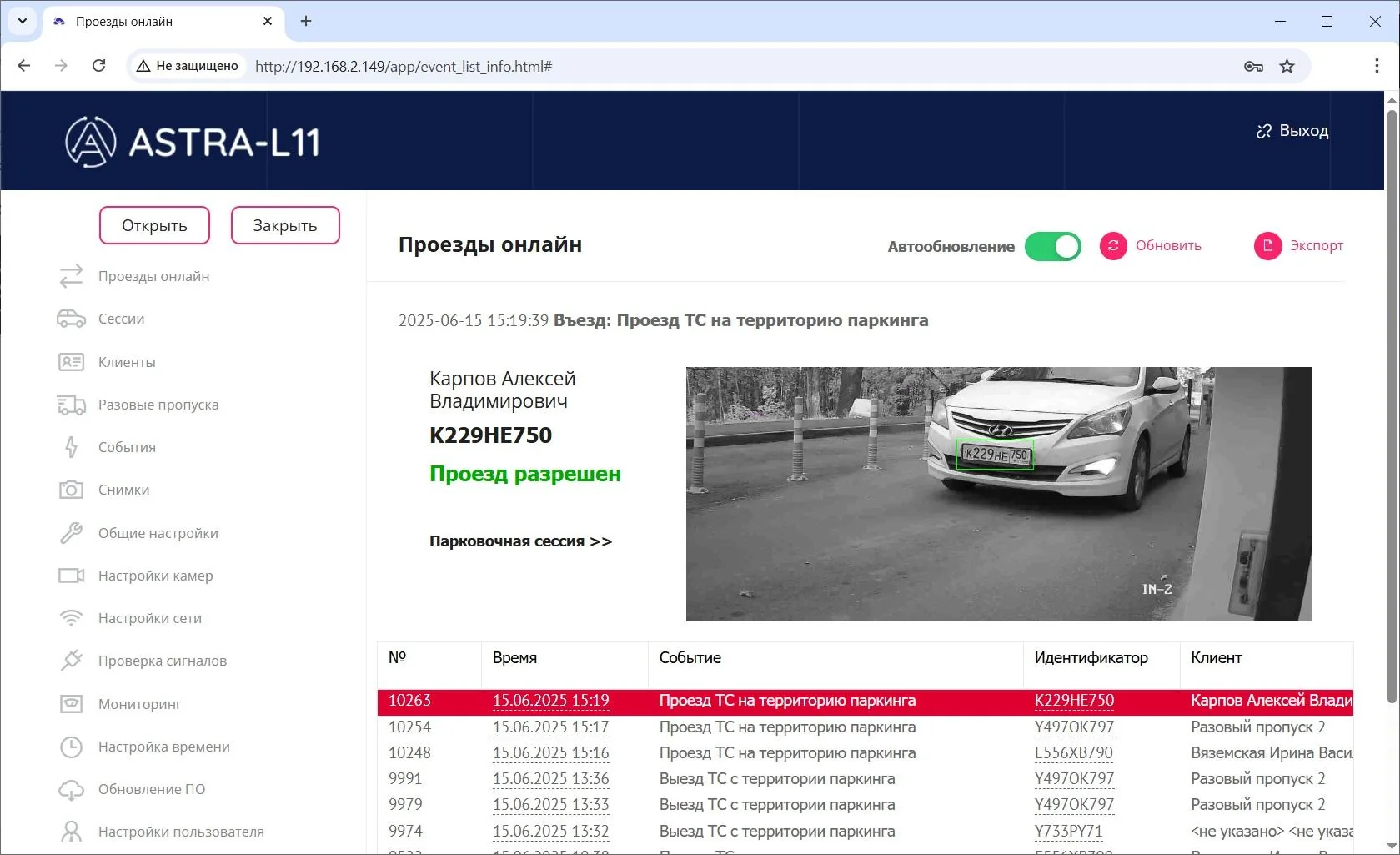Image resolution: width=1400 pixels, height=855 pixels.
Task: Open the Обновление ПО menu item
Action: pos(152,789)
